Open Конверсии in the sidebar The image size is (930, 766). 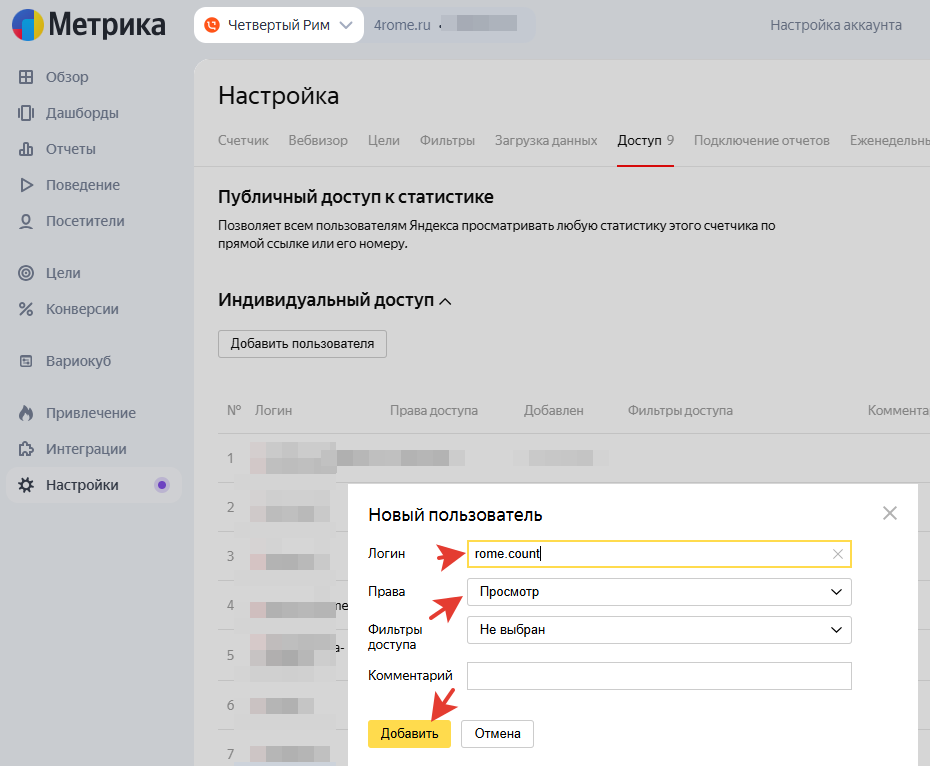82,309
